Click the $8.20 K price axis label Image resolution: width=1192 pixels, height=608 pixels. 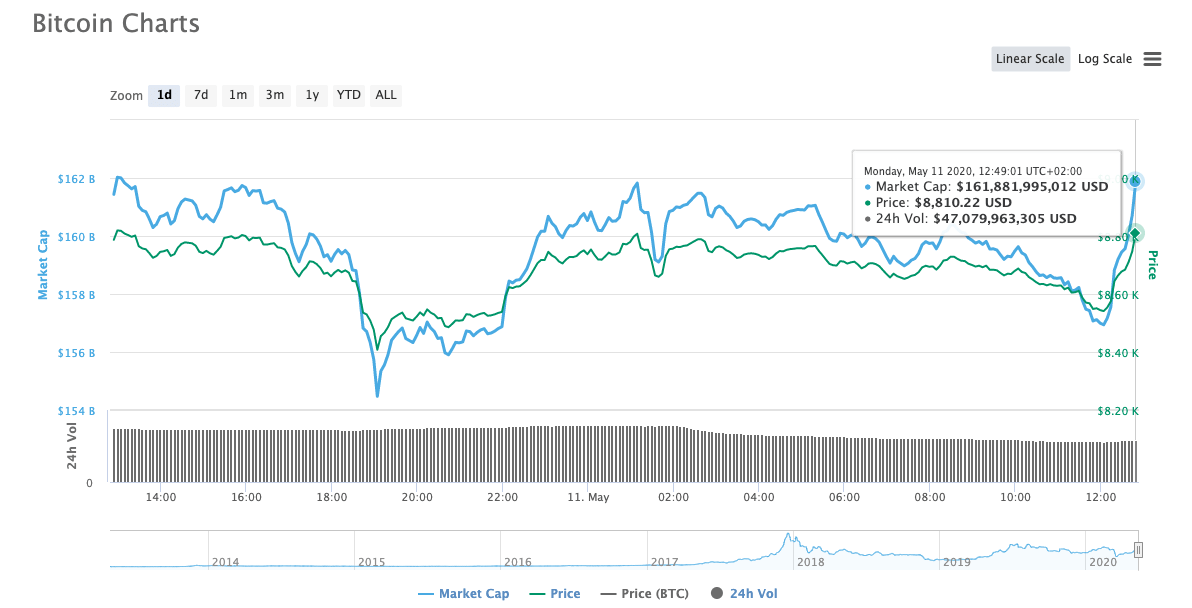[x=1118, y=410]
